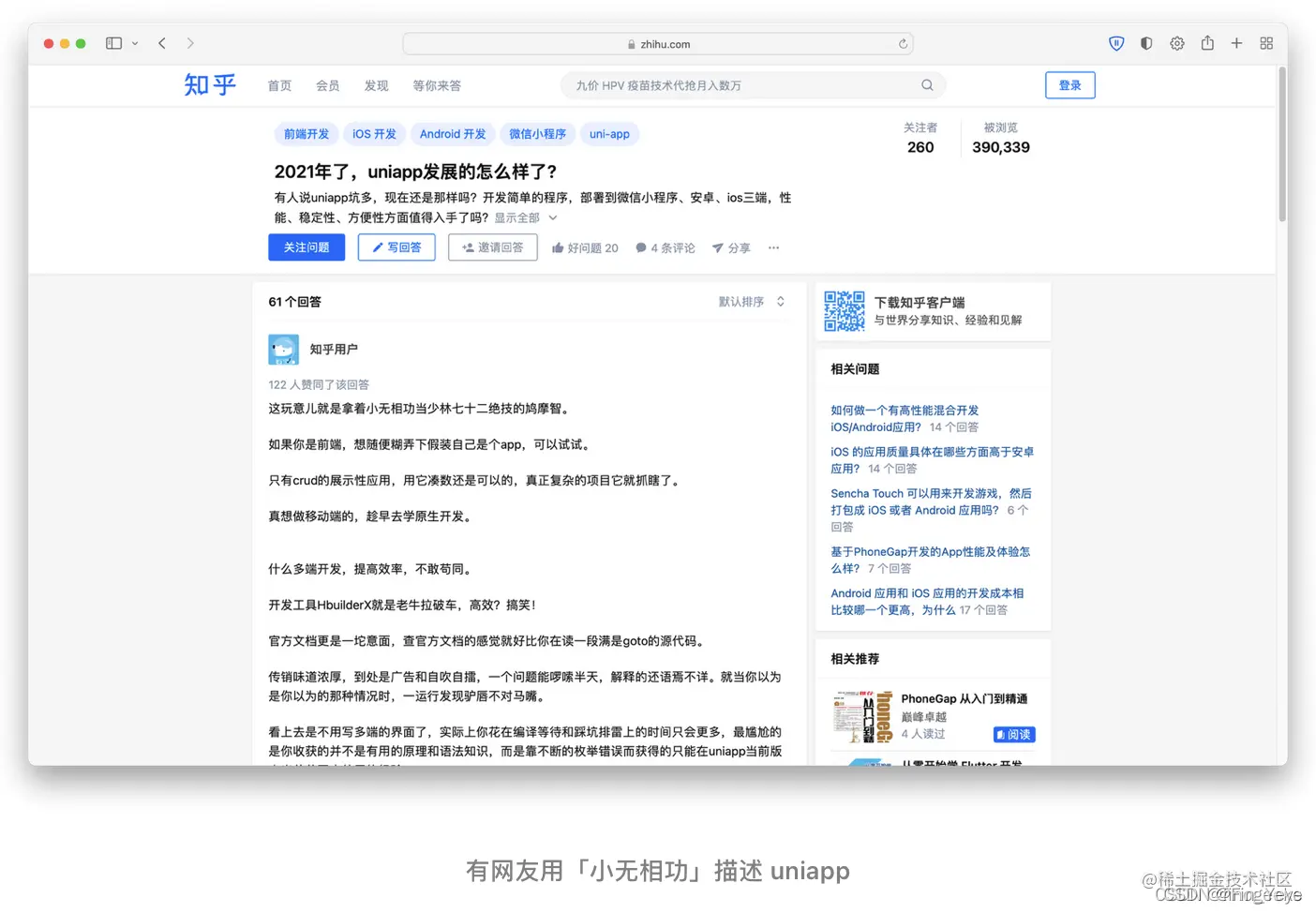Go forward with the Safari forward arrow
The height and width of the screenshot is (913, 1316).
click(190, 43)
